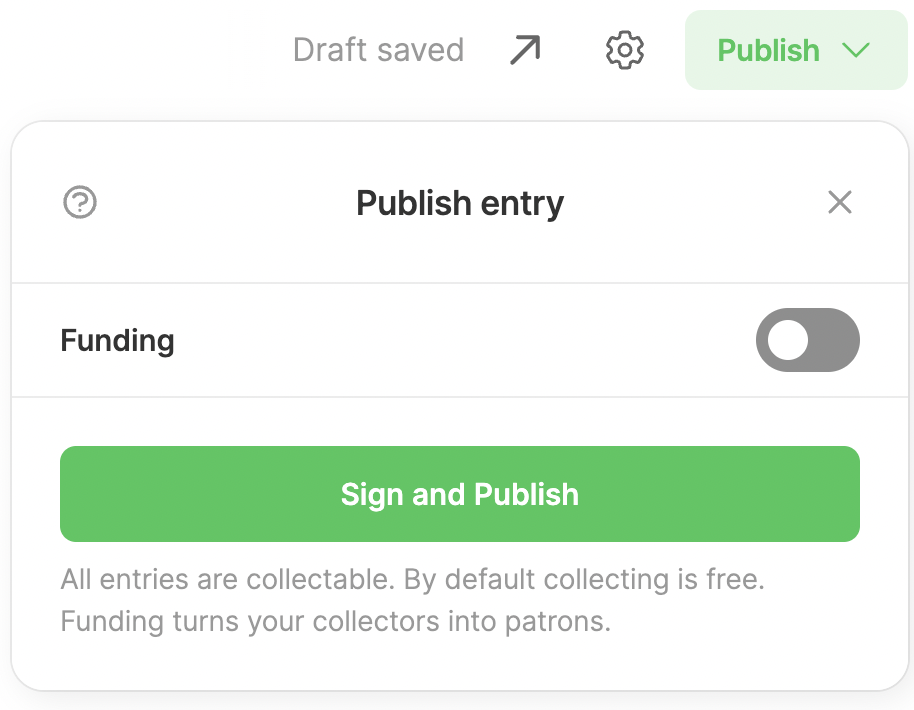The image size is (914, 710).
Task: Show help for publishing an entry
Action: pos(80,202)
